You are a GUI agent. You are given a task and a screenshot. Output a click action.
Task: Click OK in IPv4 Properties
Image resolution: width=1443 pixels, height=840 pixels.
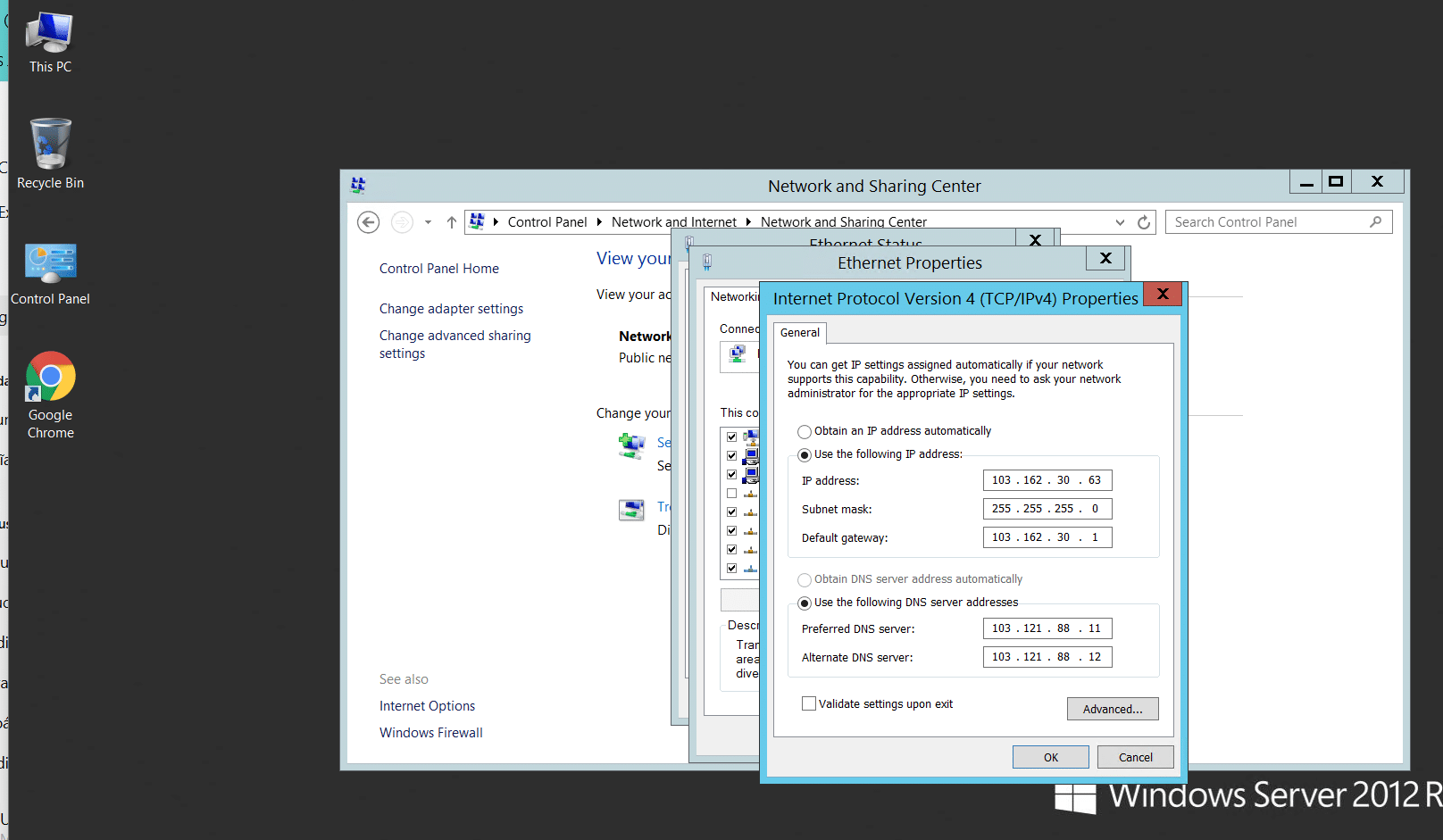pyautogui.click(x=1050, y=757)
